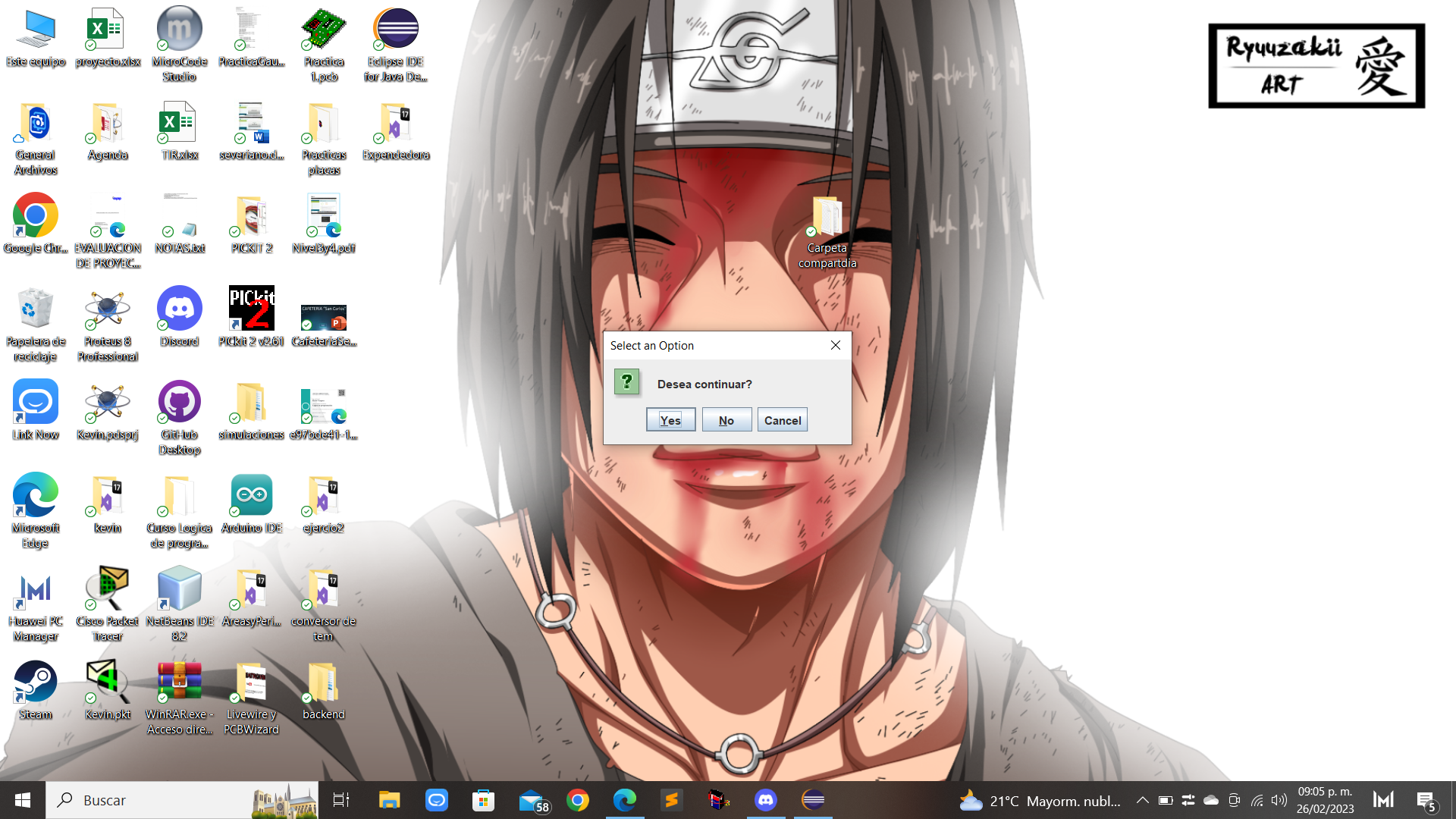The width and height of the screenshot is (1456, 819).
Task: Open the Eclipse IDE for Java desktop icon
Action: pos(396,30)
